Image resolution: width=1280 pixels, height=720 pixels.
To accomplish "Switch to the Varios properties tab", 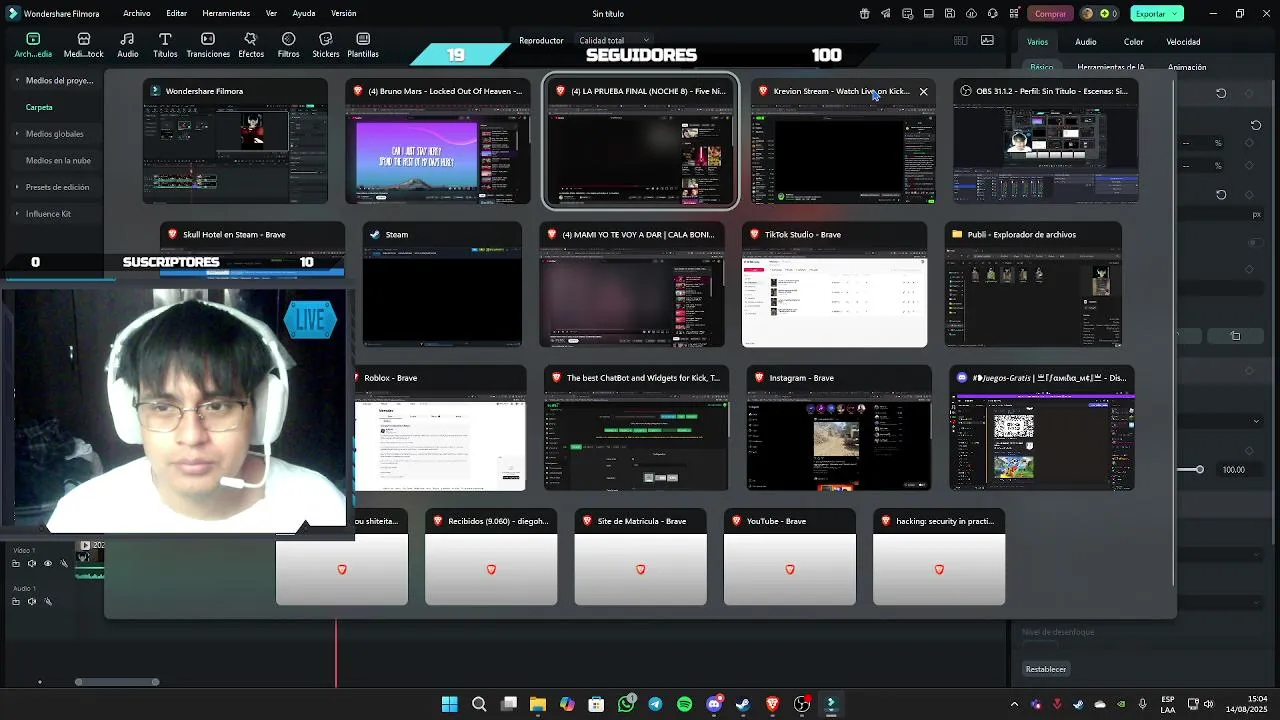I will (x=1037, y=42).
